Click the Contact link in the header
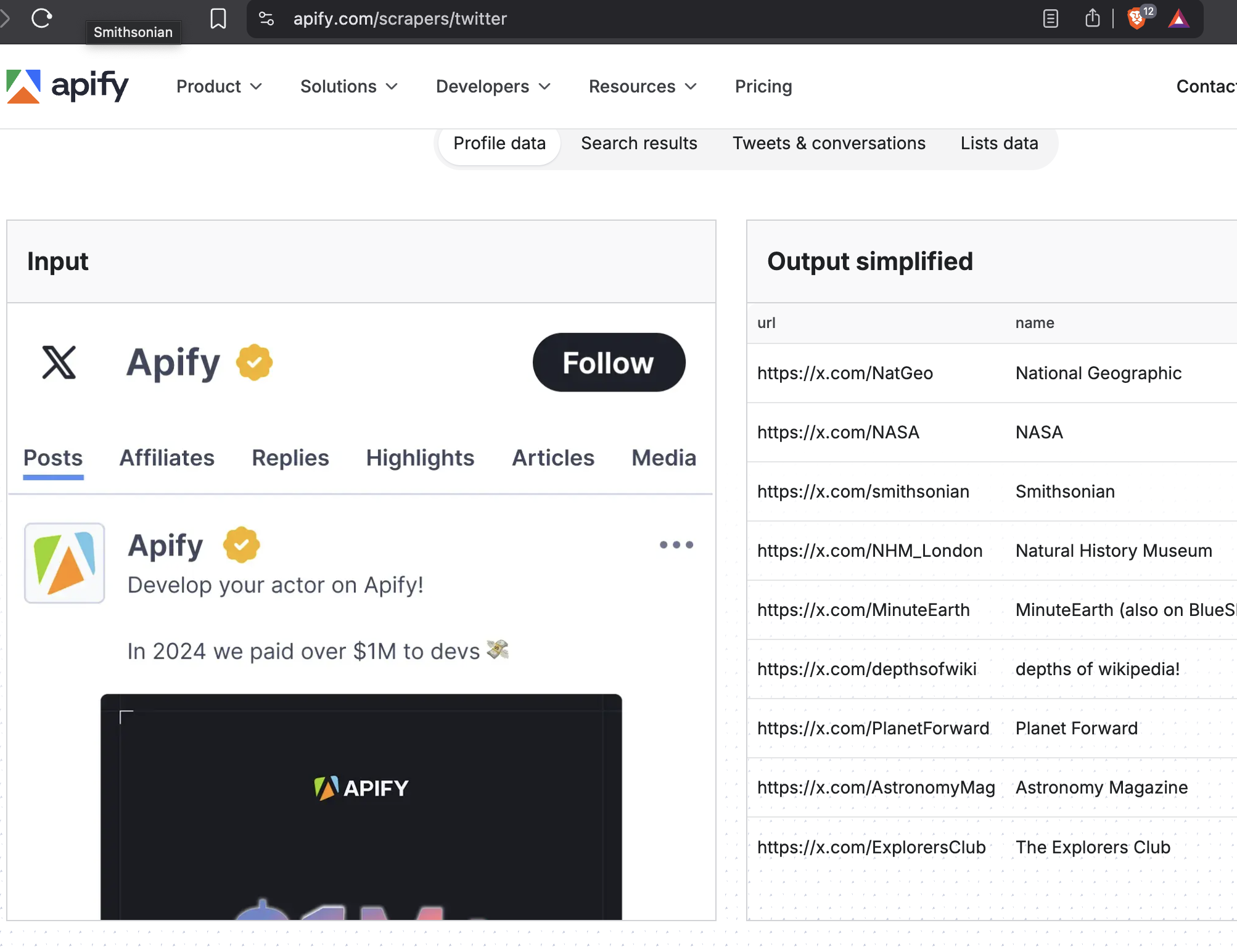The height and width of the screenshot is (952, 1237). 1206,86
